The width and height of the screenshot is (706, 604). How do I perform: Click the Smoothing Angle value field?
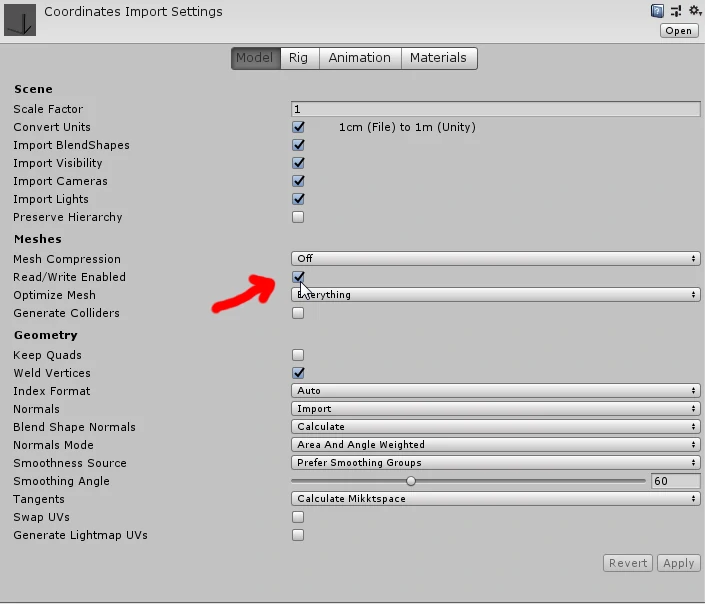(x=675, y=481)
